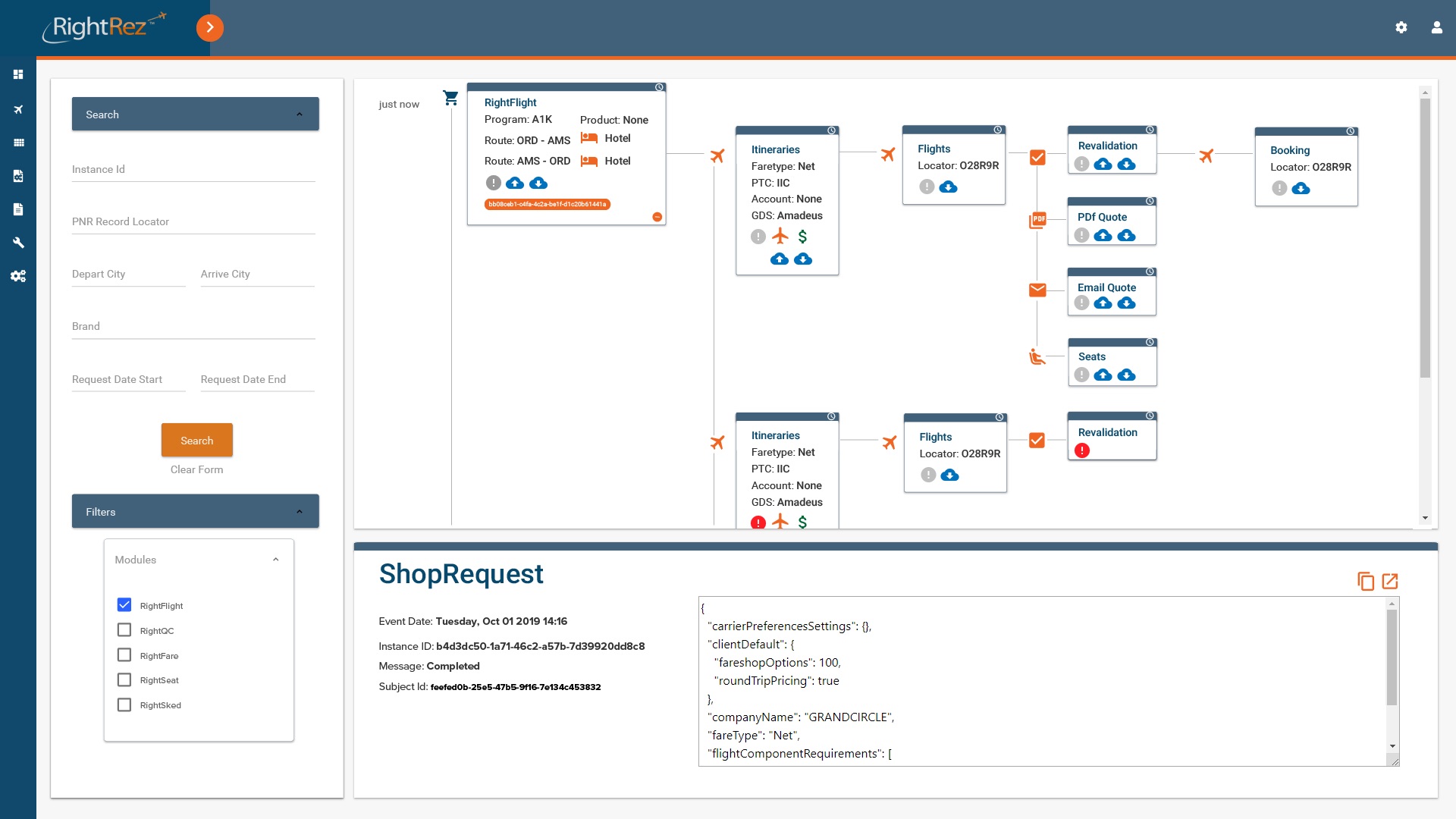Click download cloud icon in first Flights card
This screenshot has width=1456, height=819.
coord(949,187)
